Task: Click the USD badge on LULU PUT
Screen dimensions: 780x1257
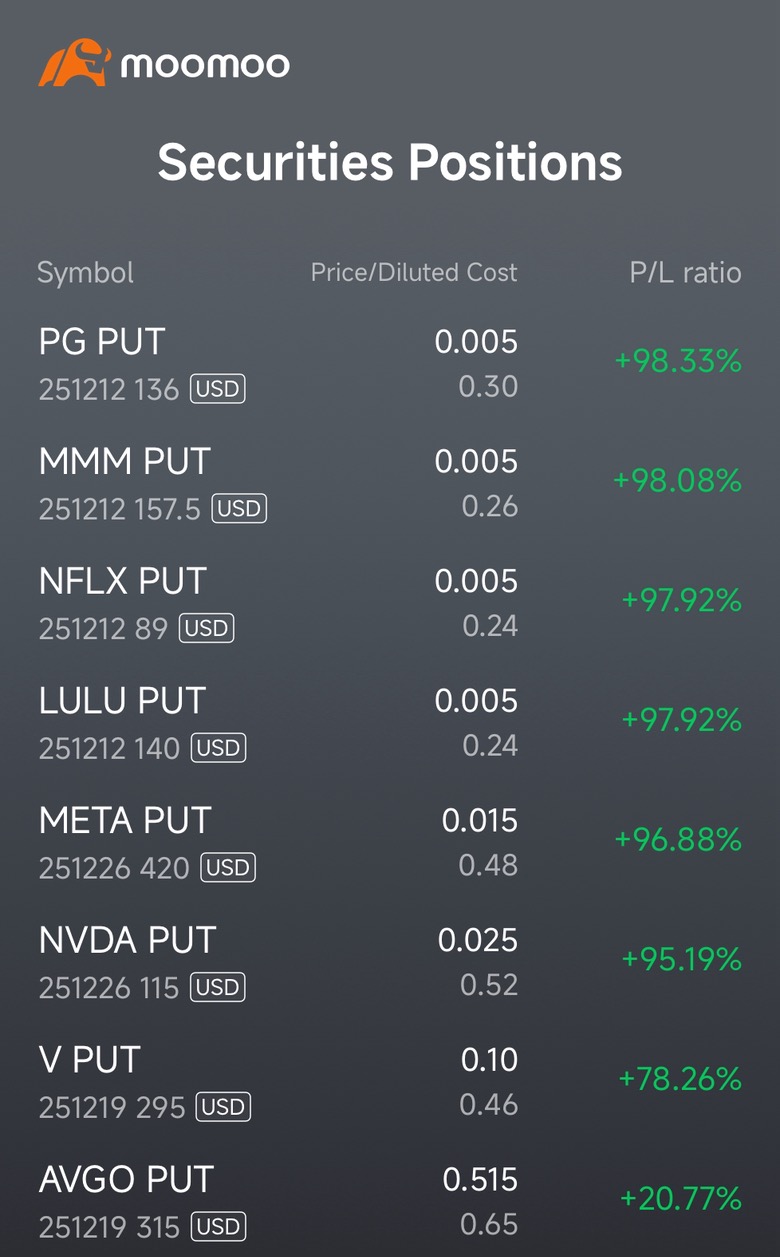Action: tap(218, 748)
